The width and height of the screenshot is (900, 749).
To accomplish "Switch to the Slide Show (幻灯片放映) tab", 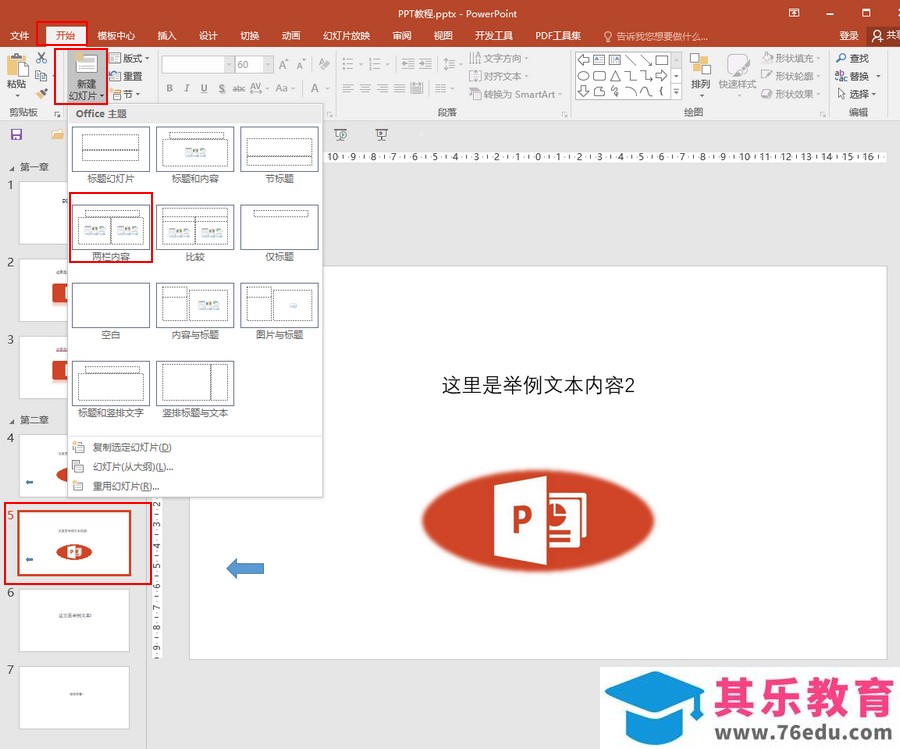I will click(x=346, y=36).
